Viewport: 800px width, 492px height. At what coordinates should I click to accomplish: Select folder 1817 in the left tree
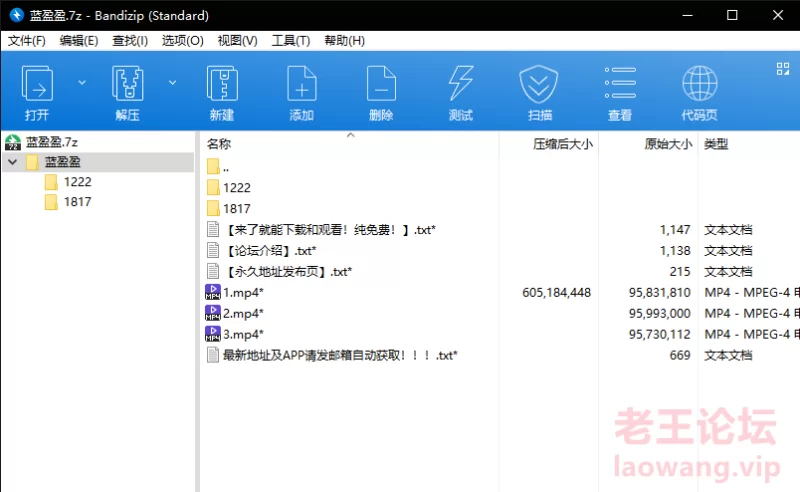(78, 202)
